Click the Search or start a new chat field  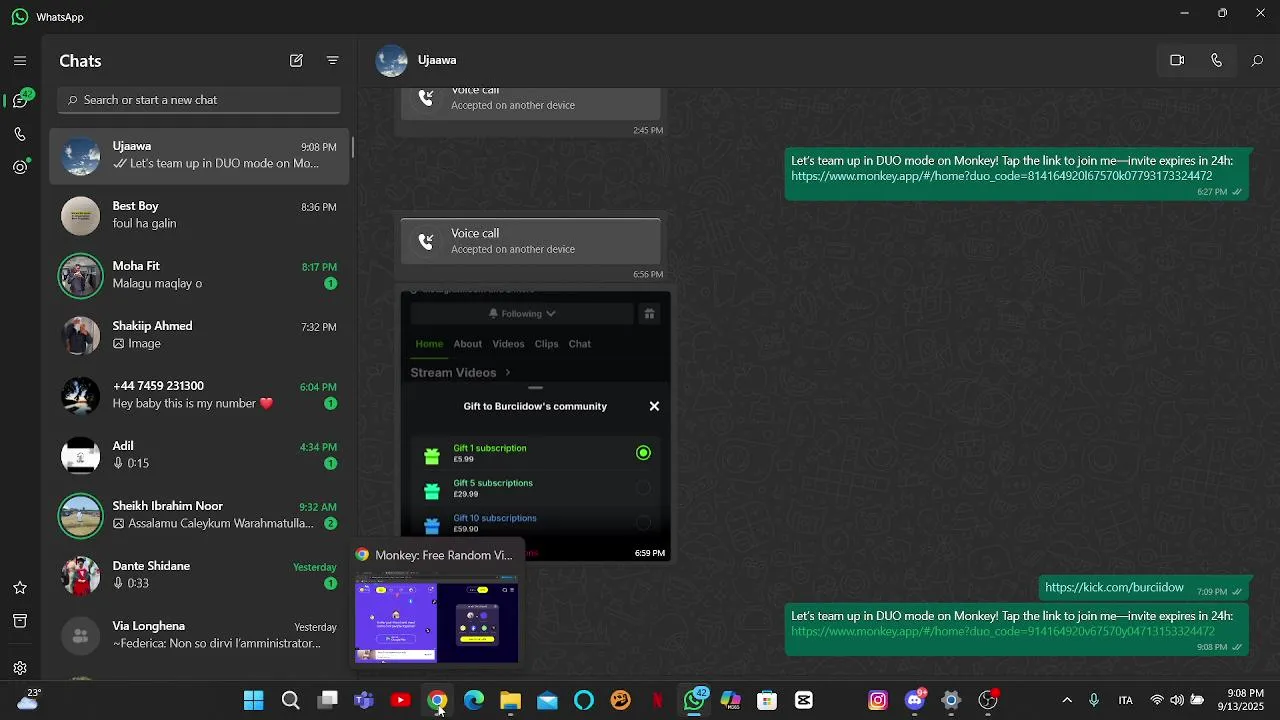click(x=199, y=100)
